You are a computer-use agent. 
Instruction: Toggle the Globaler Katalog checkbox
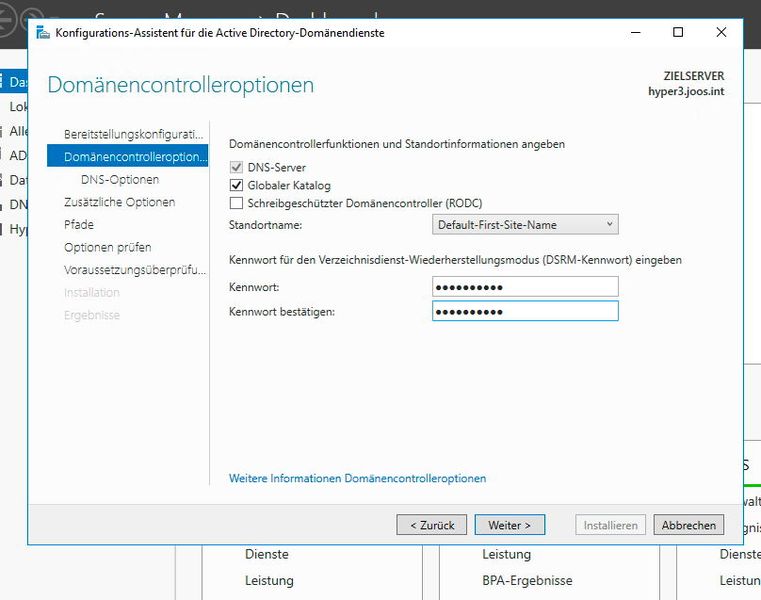coord(236,185)
